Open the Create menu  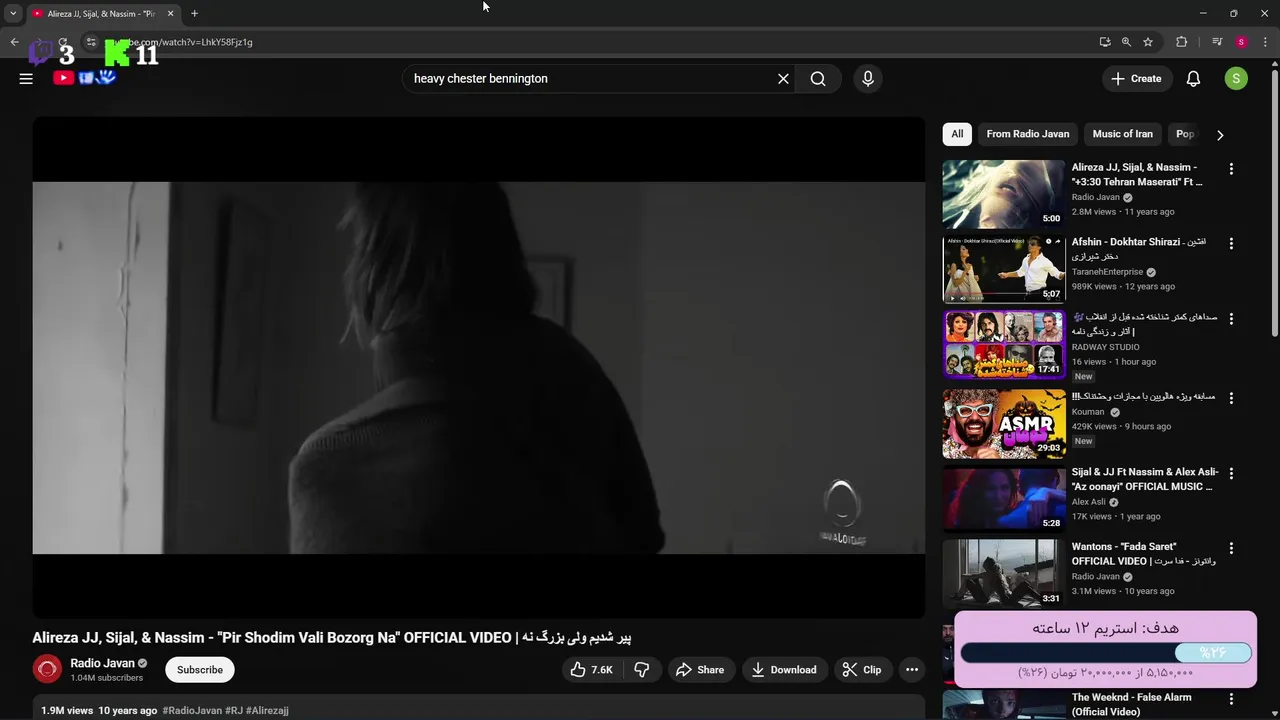tap(1136, 79)
